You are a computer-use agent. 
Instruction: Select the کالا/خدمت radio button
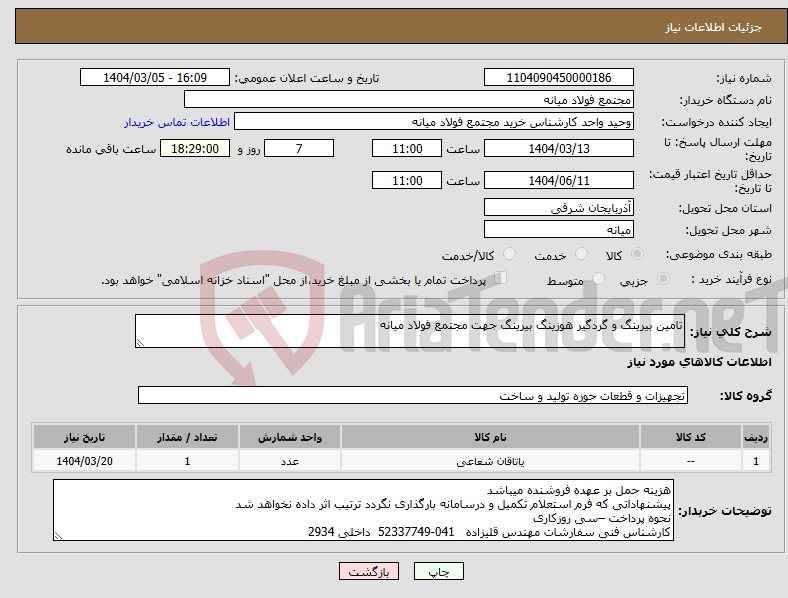(x=509, y=254)
